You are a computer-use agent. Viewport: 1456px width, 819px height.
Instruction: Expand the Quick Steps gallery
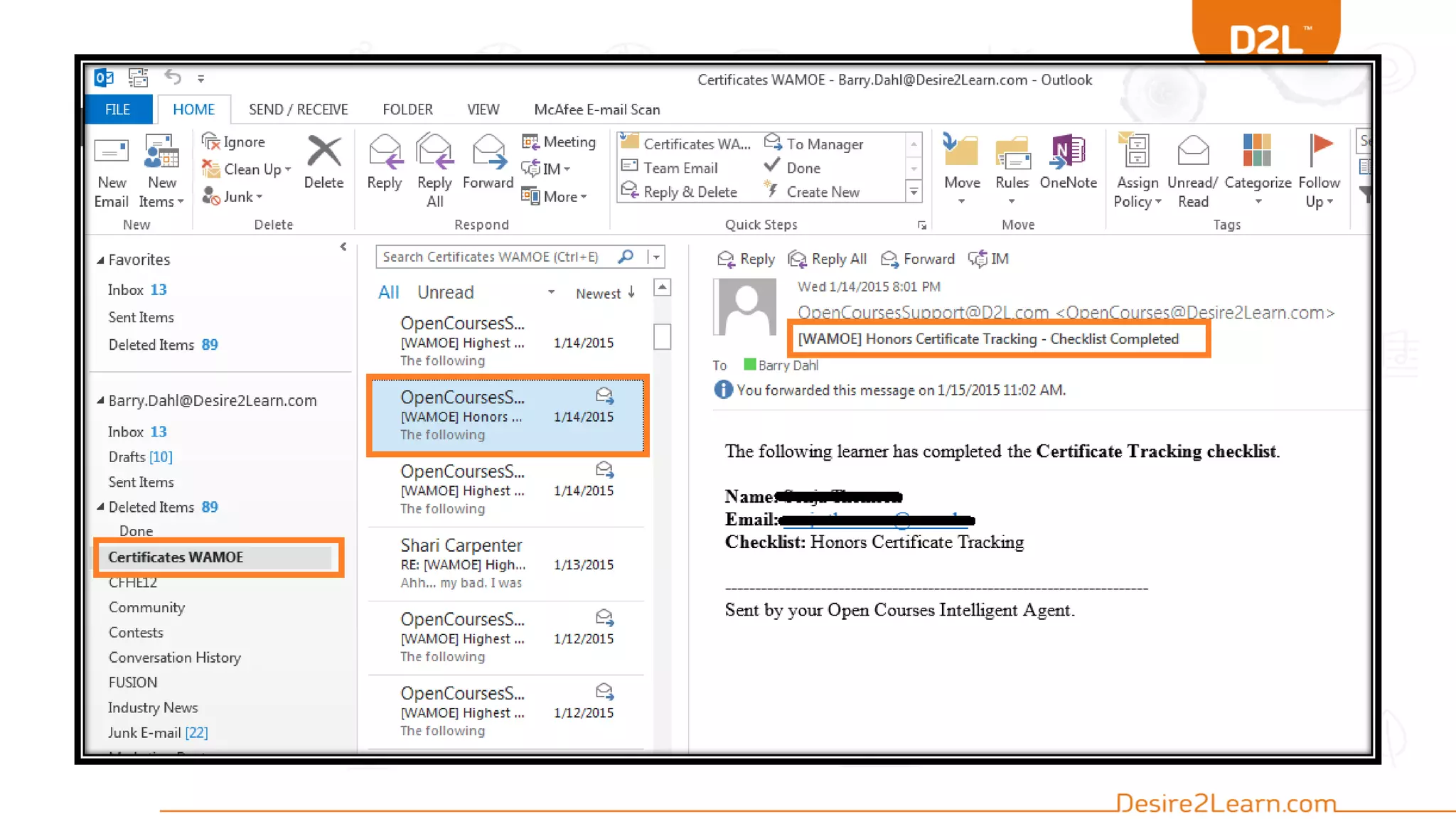(x=914, y=192)
